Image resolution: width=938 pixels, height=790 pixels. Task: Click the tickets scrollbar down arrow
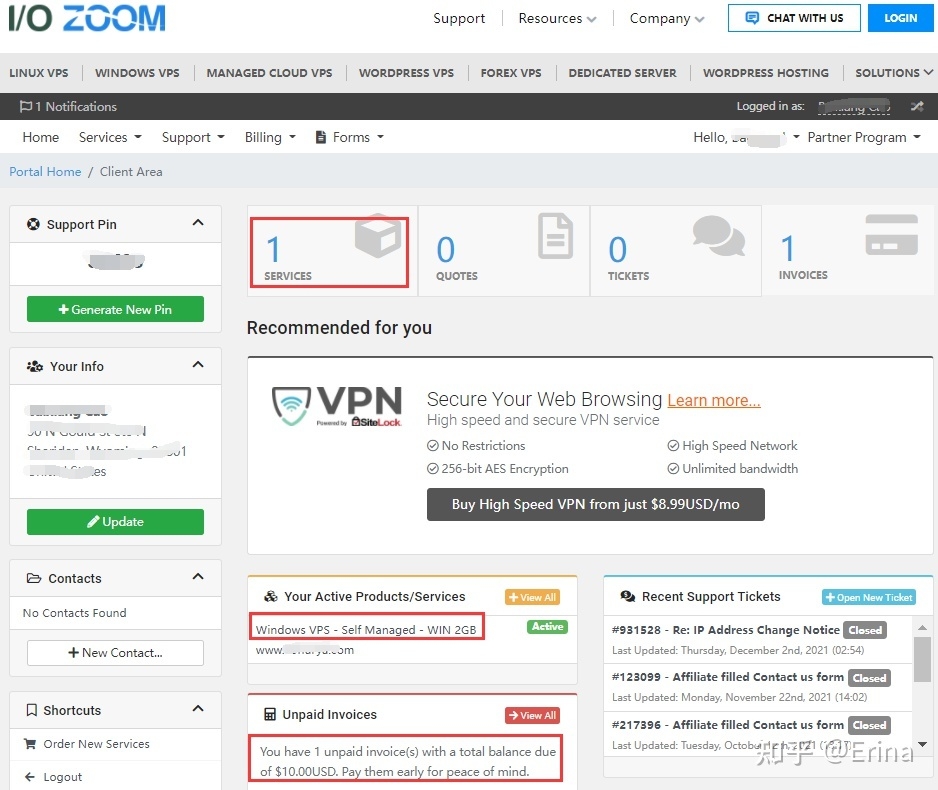[922, 744]
